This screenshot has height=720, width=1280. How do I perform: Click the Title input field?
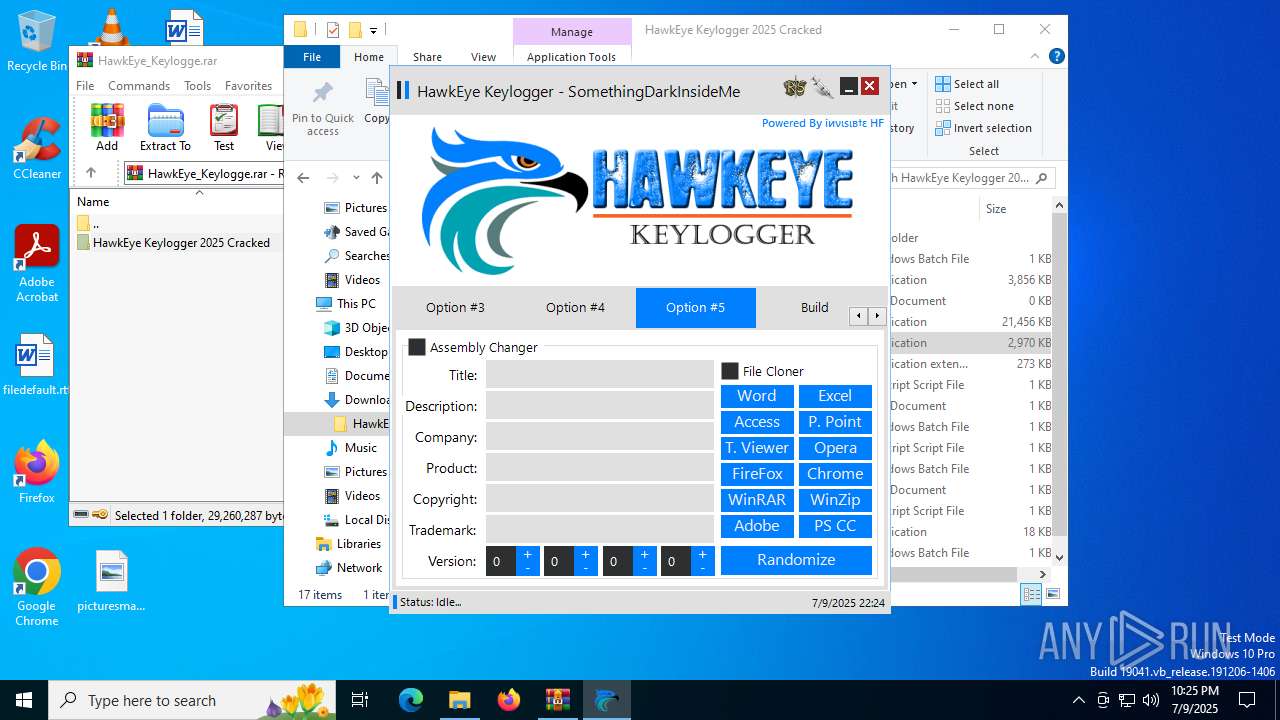[600, 375]
